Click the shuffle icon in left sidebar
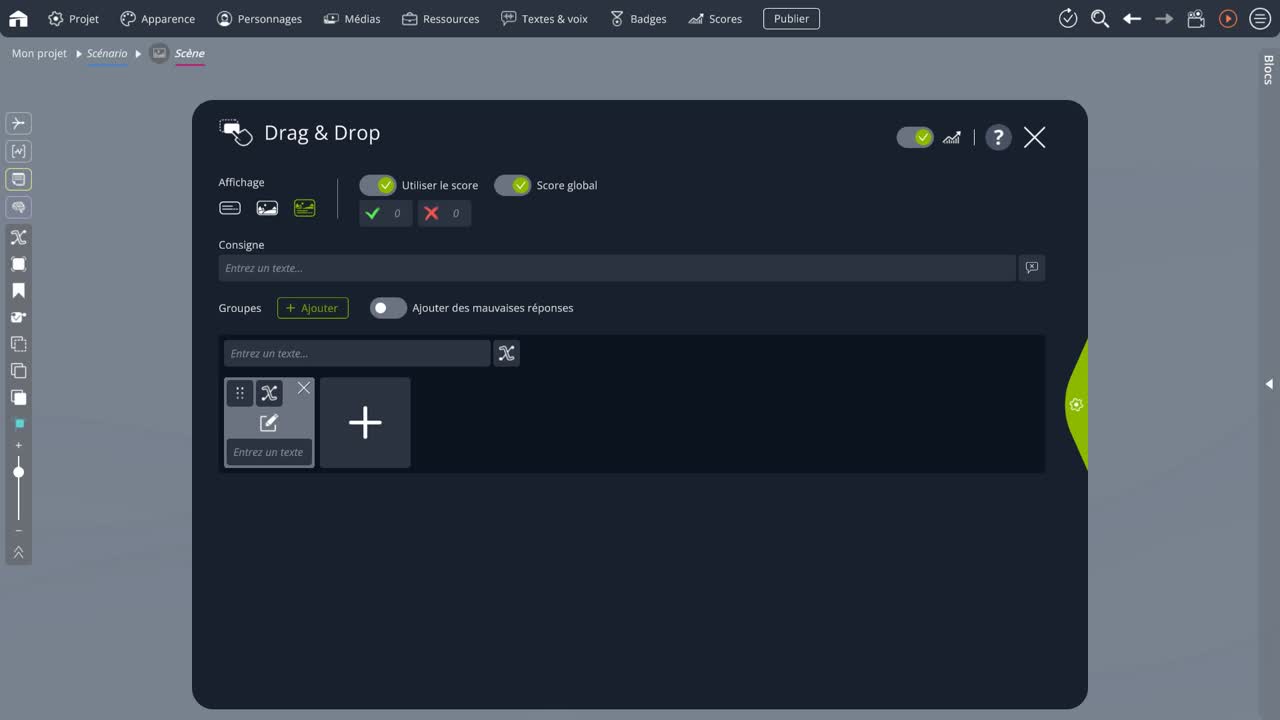The image size is (1280, 720). click(x=18, y=237)
